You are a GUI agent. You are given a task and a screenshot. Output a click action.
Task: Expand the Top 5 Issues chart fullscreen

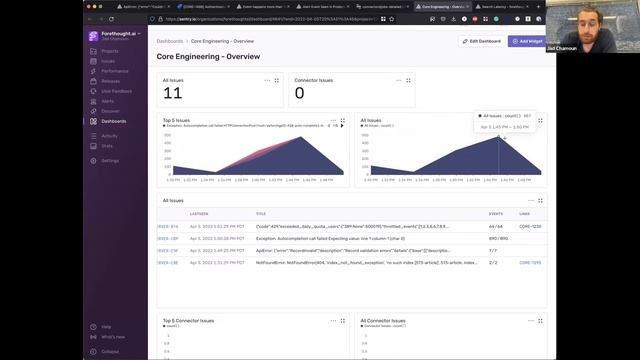coord(343,120)
